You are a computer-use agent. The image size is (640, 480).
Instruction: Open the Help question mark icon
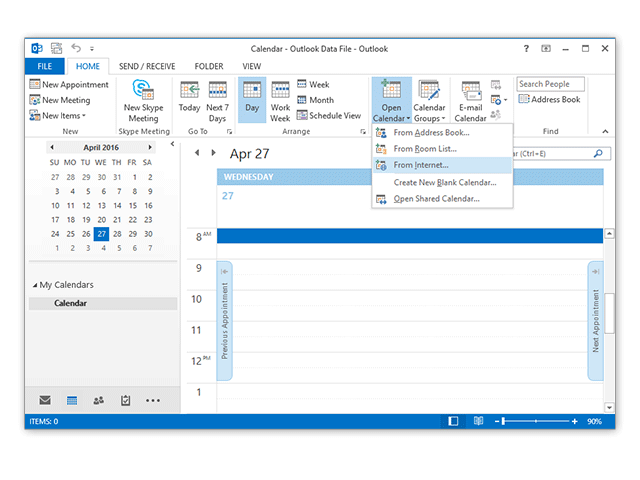point(526,49)
